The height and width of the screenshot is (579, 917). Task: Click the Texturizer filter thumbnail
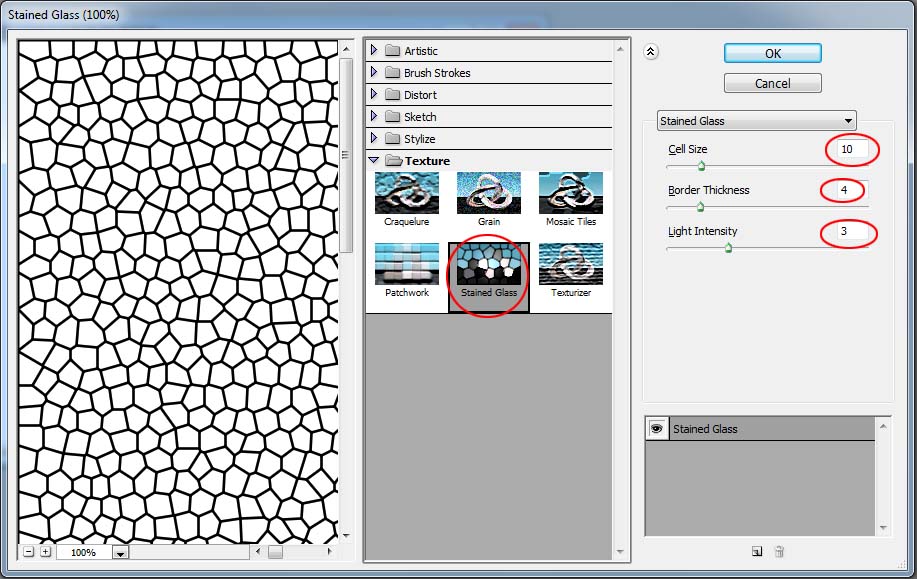[x=570, y=264]
